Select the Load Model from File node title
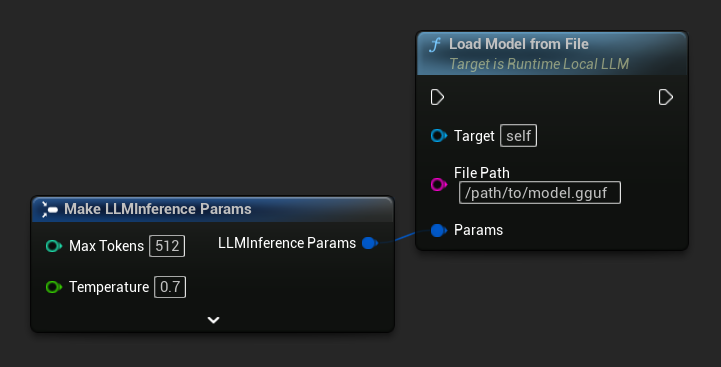The width and height of the screenshot is (721, 367). (519, 44)
